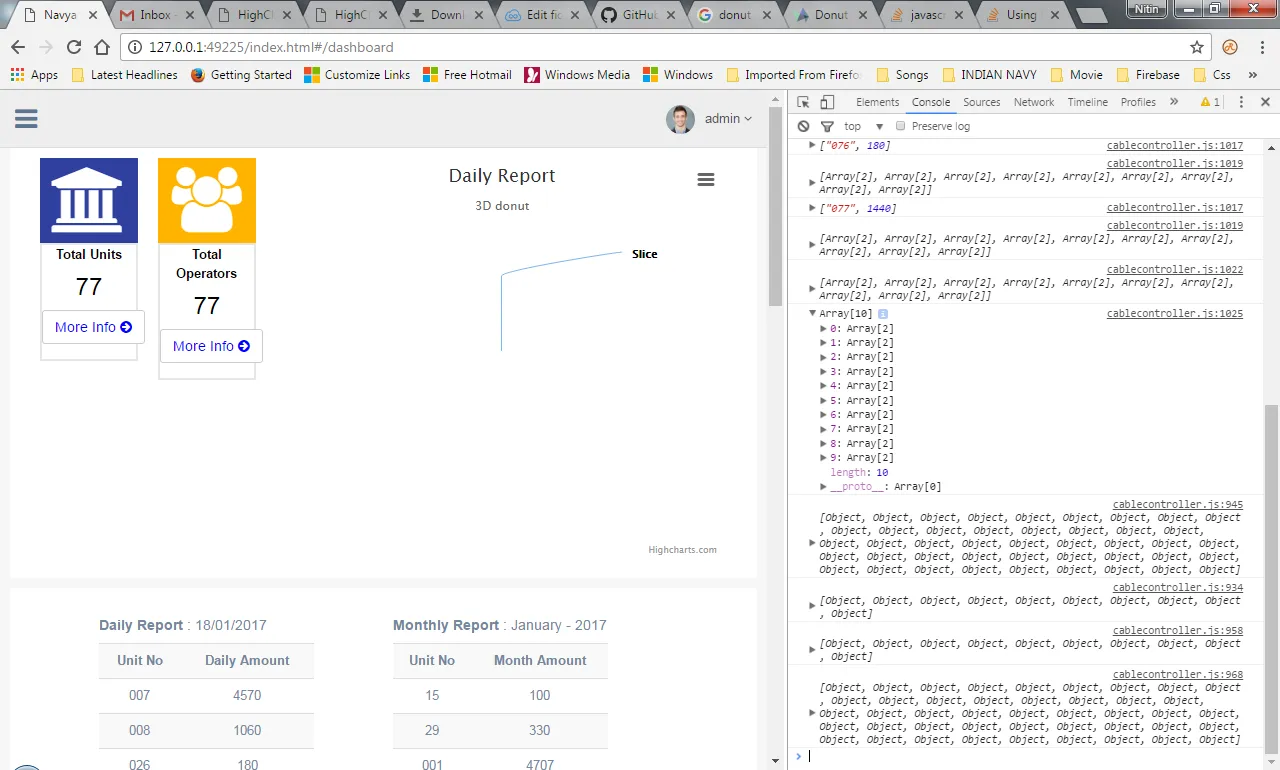Screen dimensions: 1280x770
Task: Click the info icon next to Array[10]
Action: pos(883,314)
